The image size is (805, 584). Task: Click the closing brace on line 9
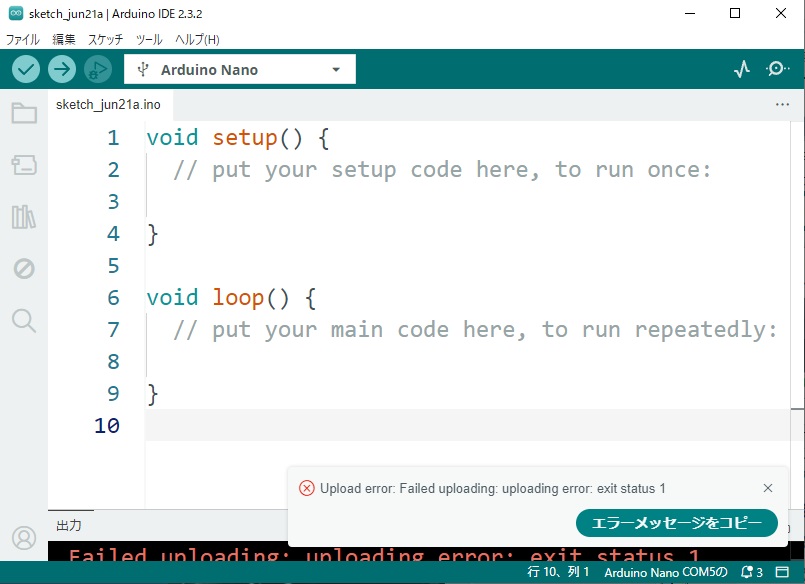(152, 395)
